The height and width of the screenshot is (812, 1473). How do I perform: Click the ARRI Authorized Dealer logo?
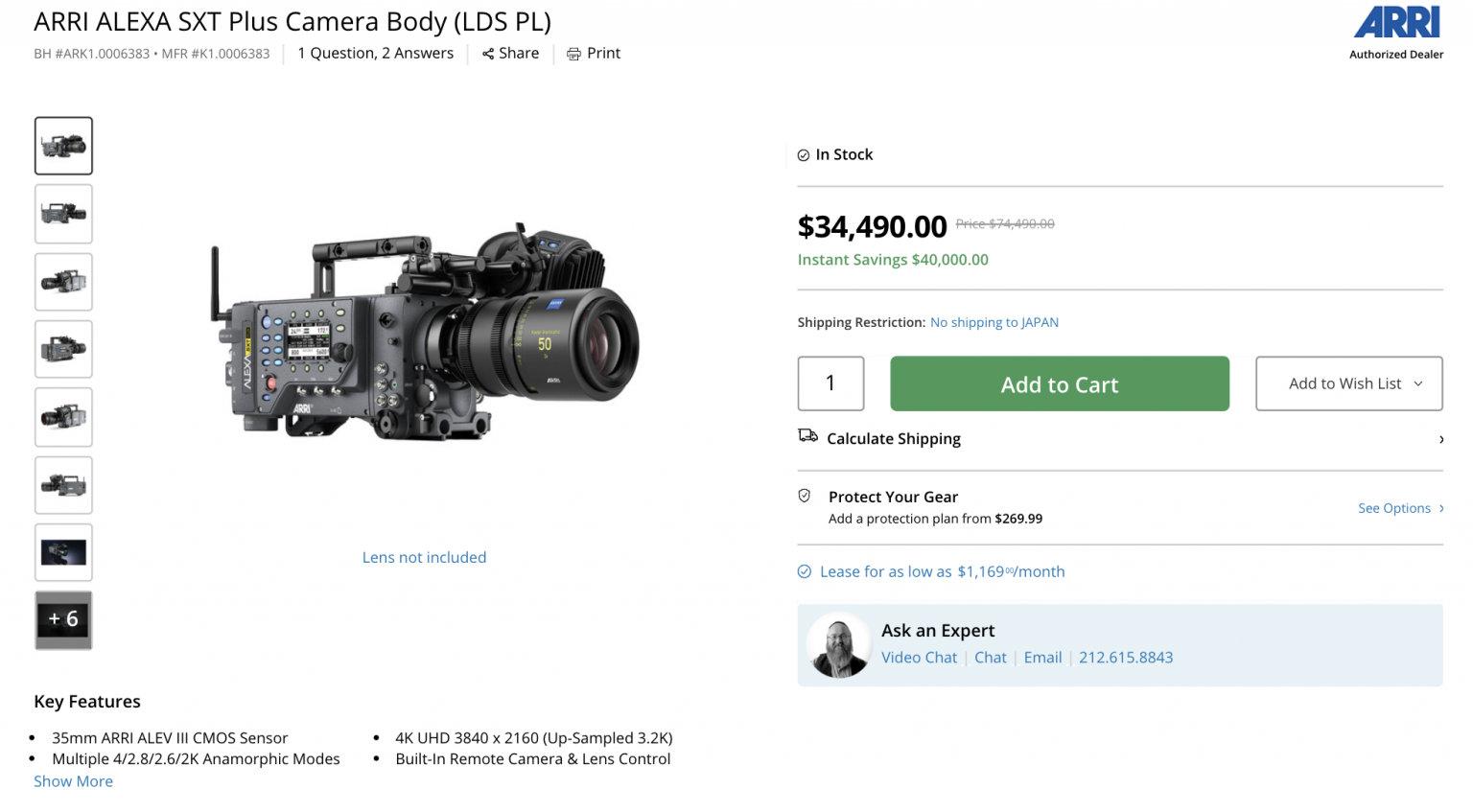(1395, 27)
